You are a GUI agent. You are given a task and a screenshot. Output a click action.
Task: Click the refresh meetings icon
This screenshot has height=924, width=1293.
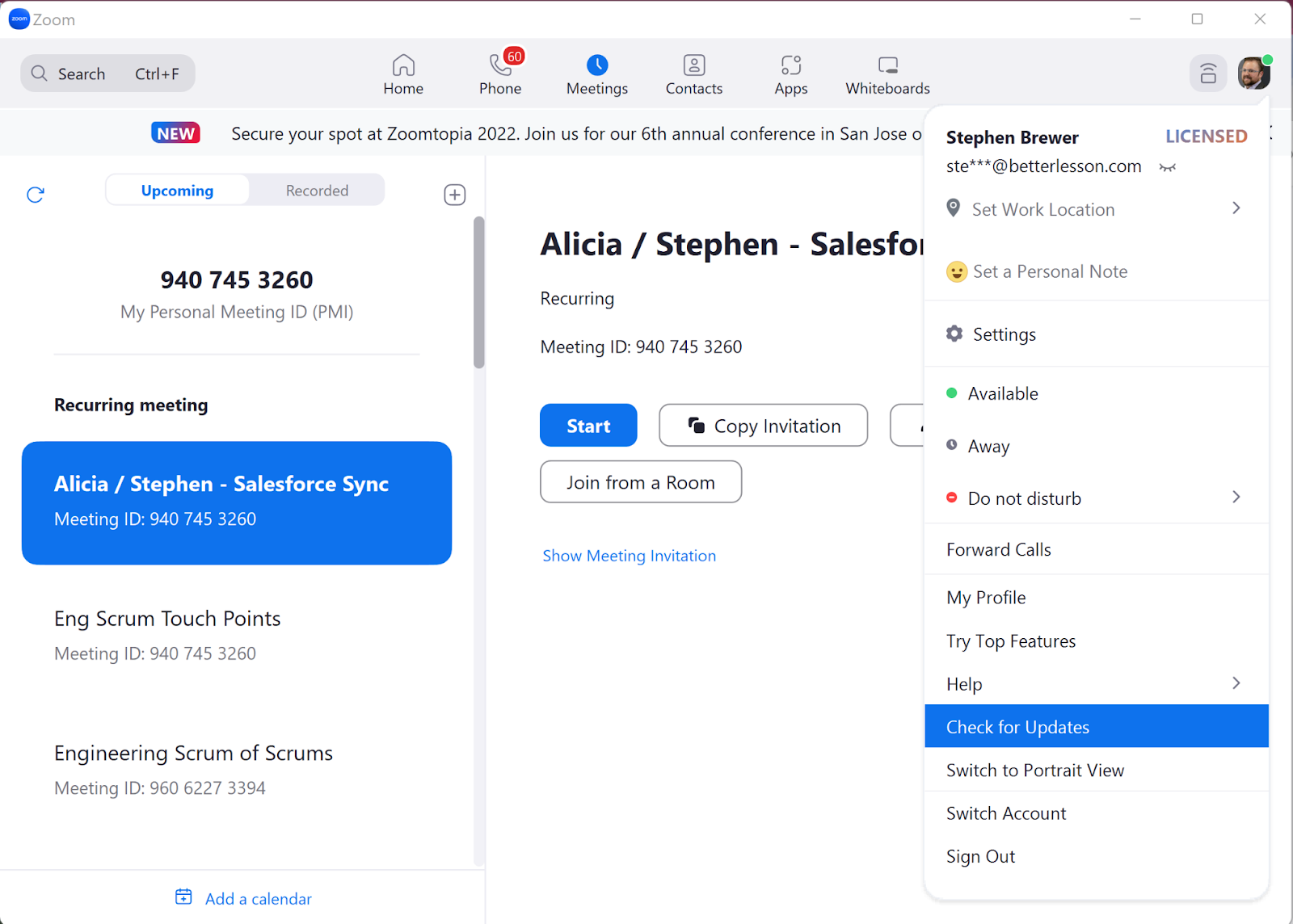point(36,195)
